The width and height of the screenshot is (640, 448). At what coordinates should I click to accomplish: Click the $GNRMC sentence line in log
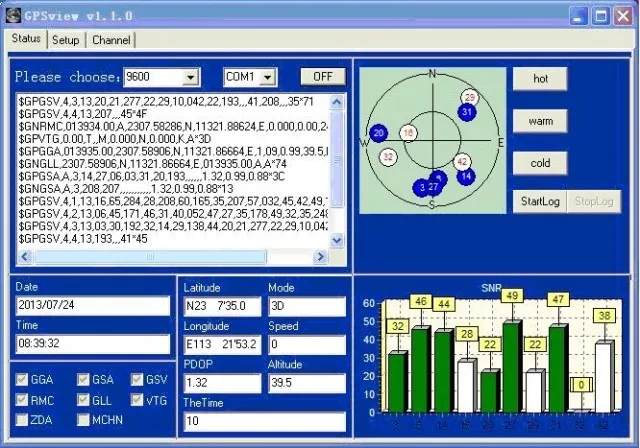click(x=173, y=126)
